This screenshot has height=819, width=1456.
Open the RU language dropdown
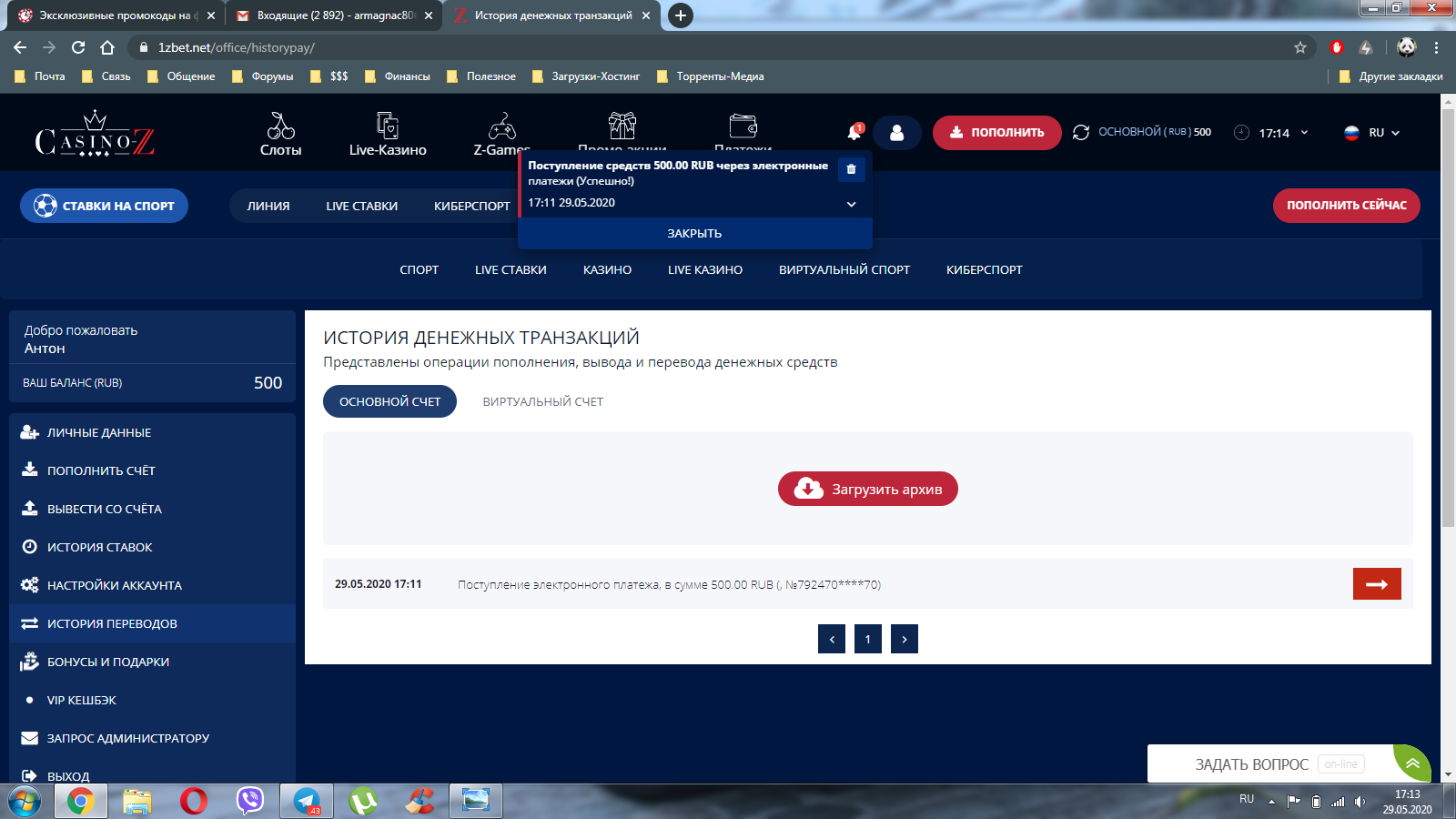click(x=1372, y=133)
